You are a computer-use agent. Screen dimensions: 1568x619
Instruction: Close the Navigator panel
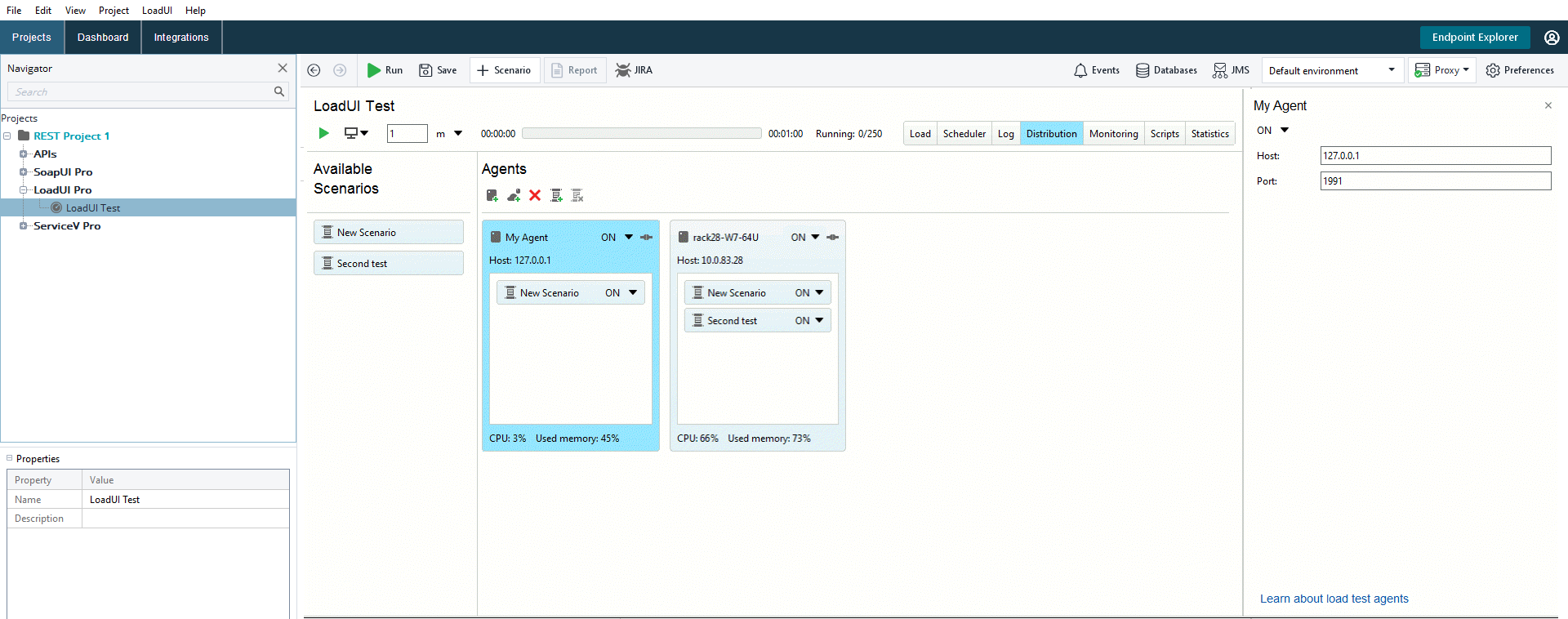283,68
